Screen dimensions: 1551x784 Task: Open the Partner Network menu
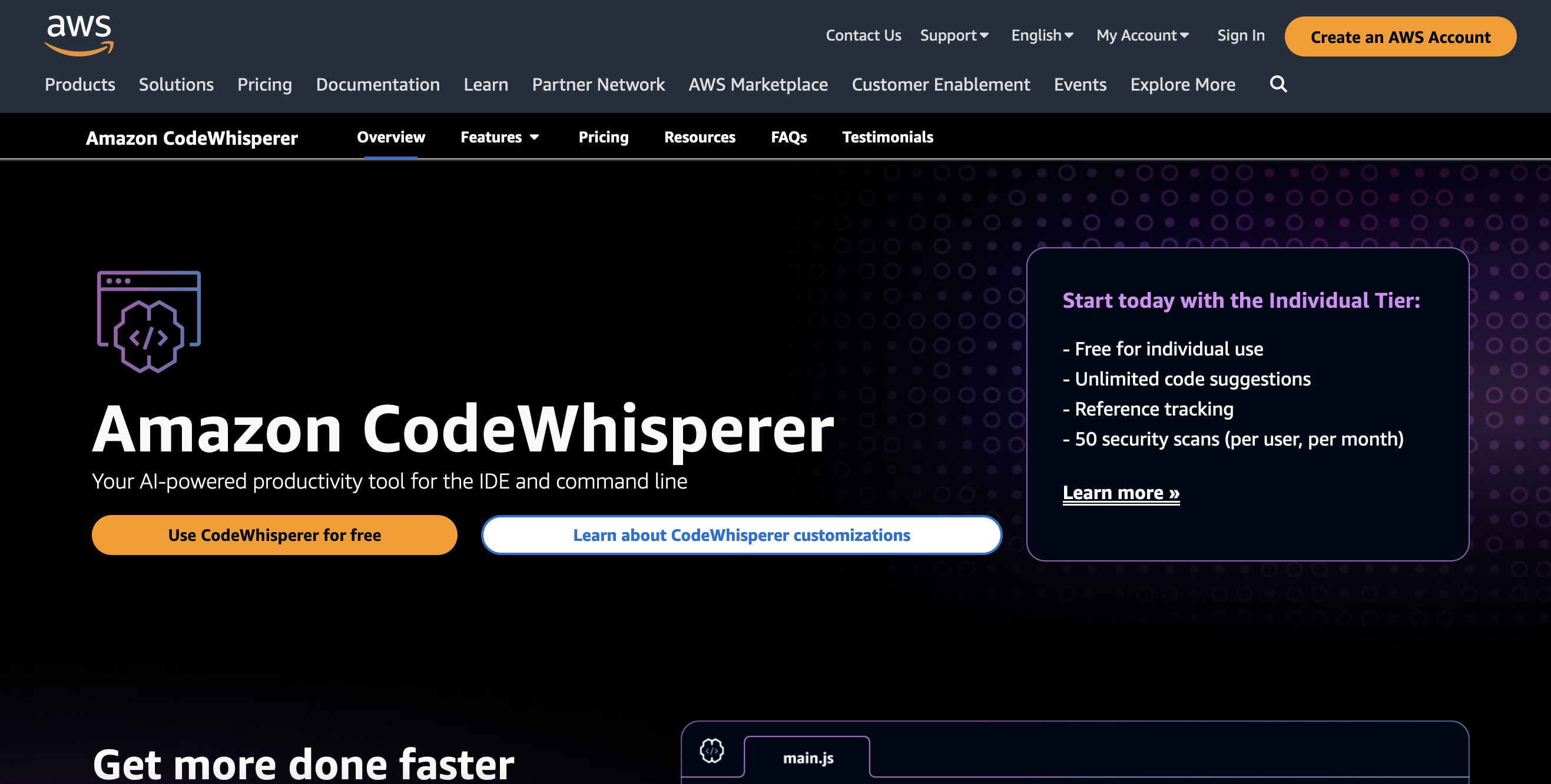pos(598,84)
